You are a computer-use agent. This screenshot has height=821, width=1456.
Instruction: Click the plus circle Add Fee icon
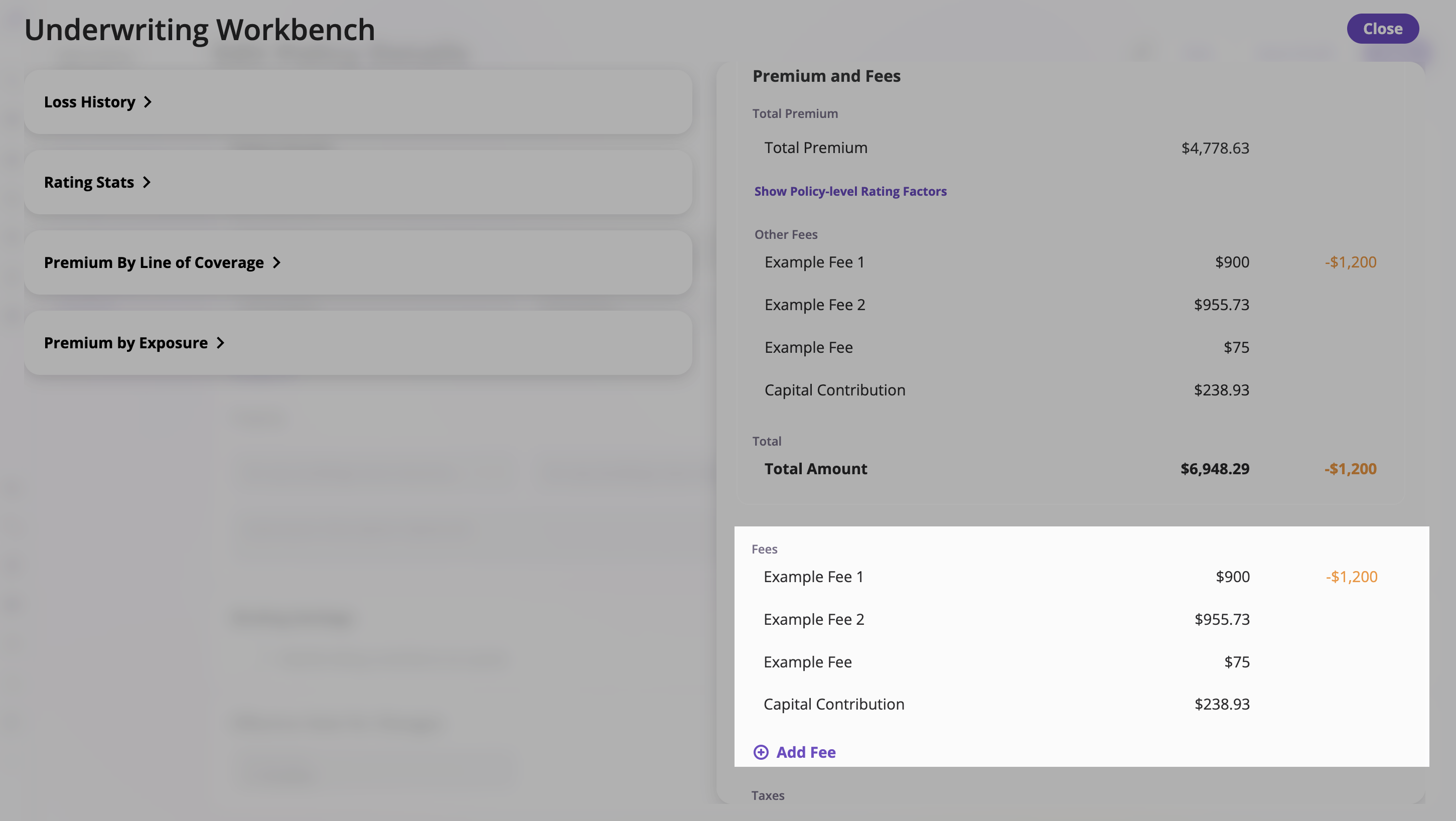761,752
